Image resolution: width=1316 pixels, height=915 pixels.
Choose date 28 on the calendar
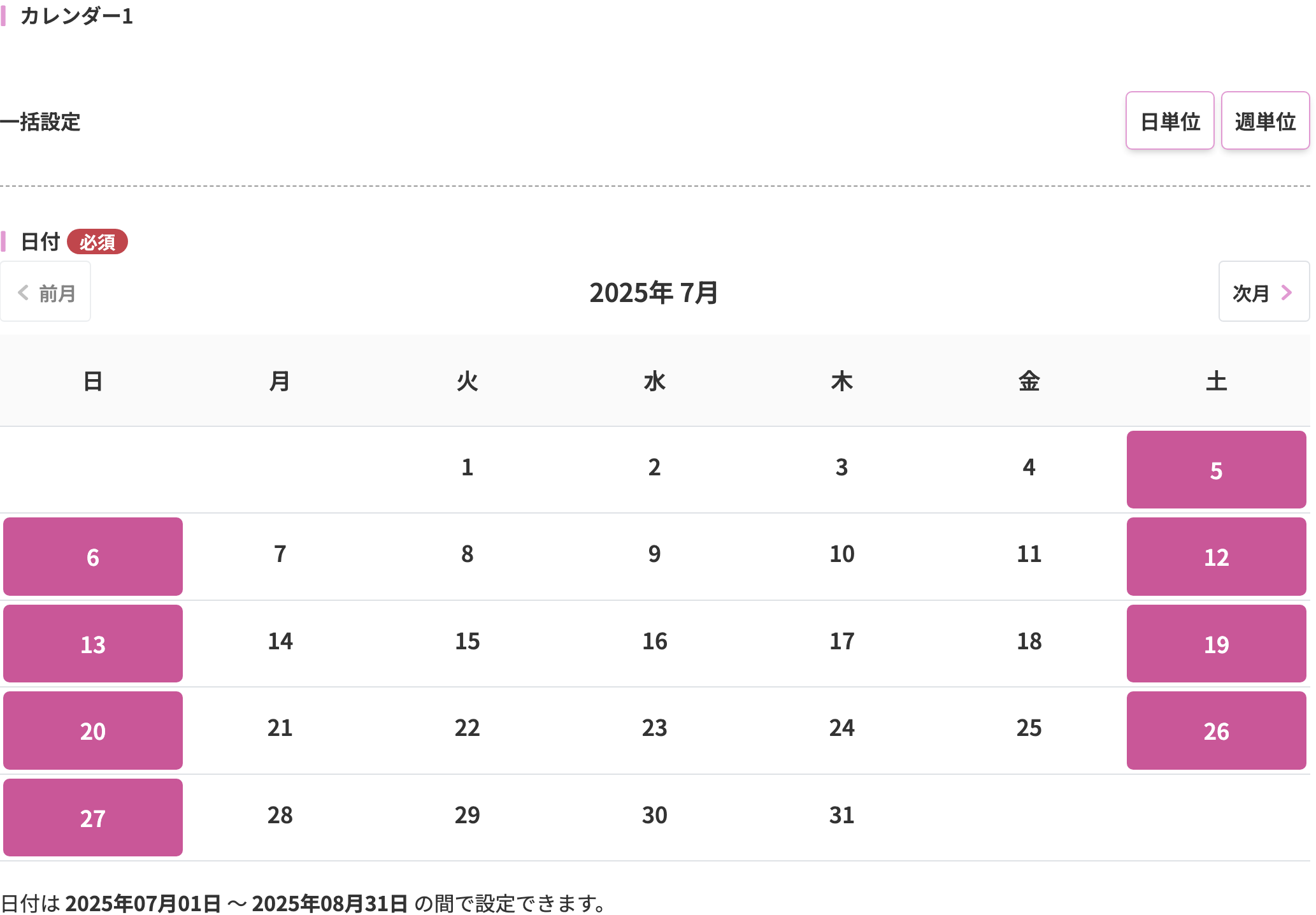click(x=280, y=815)
